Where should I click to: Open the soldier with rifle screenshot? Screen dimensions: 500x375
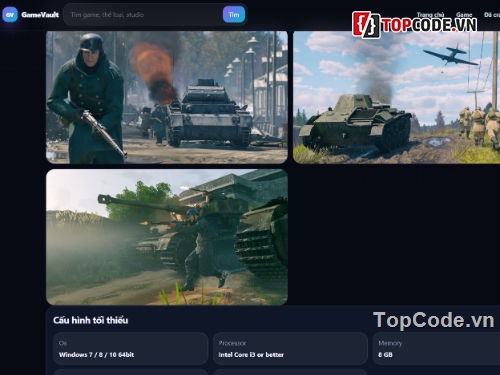coord(167,97)
